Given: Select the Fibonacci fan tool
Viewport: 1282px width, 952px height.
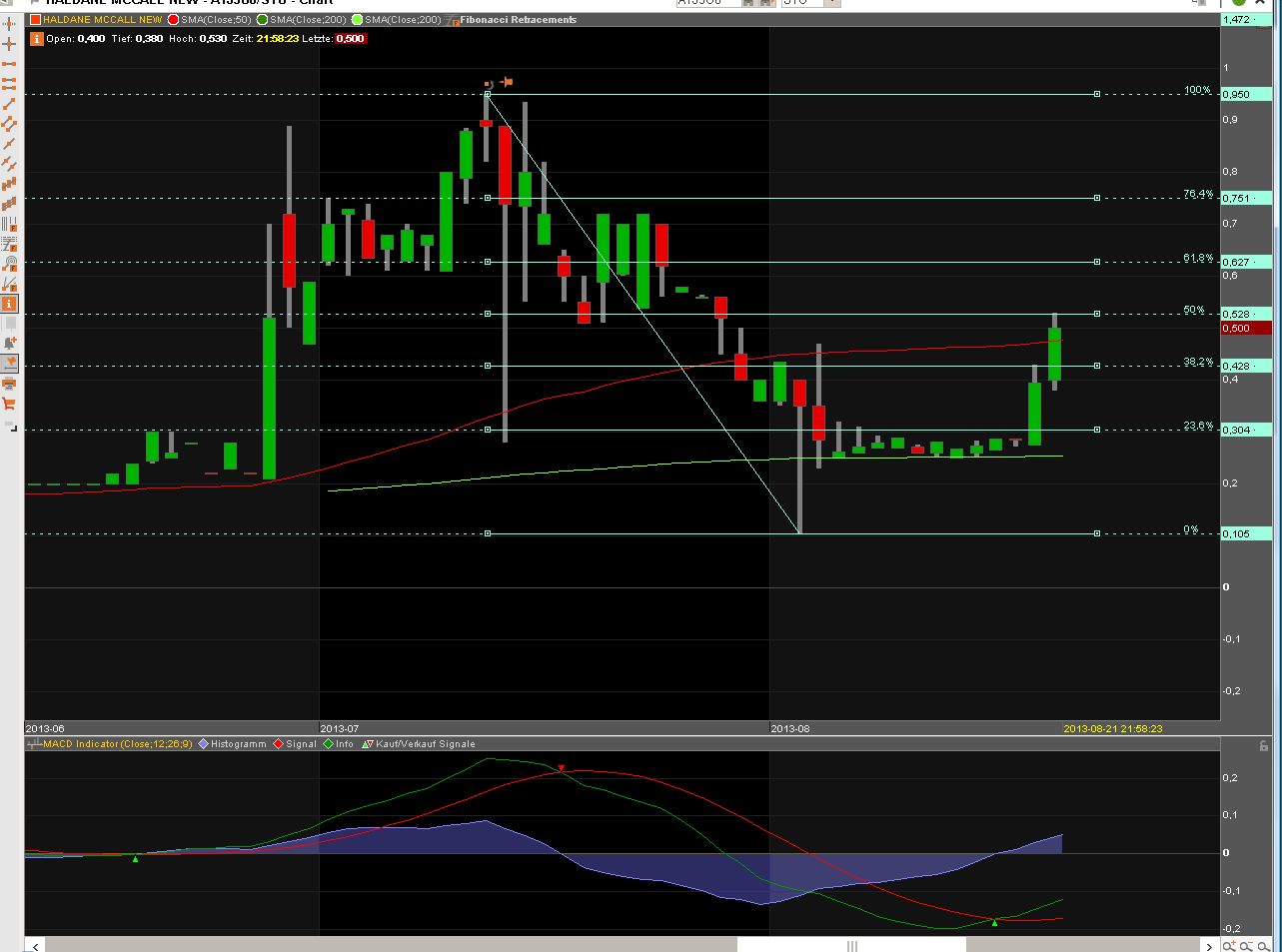Looking at the screenshot, I should [9, 284].
